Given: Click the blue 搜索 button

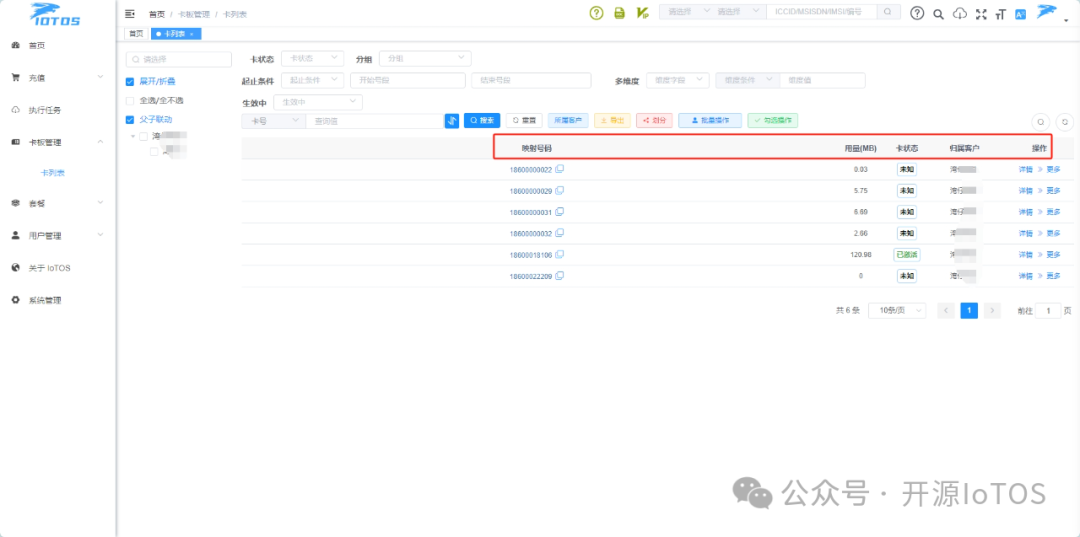Looking at the screenshot, I should click(482, 120).
